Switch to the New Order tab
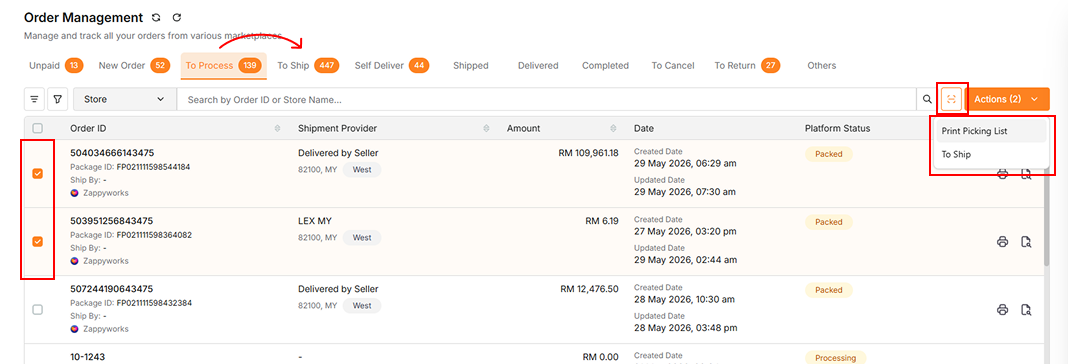 tap(134, 65)
